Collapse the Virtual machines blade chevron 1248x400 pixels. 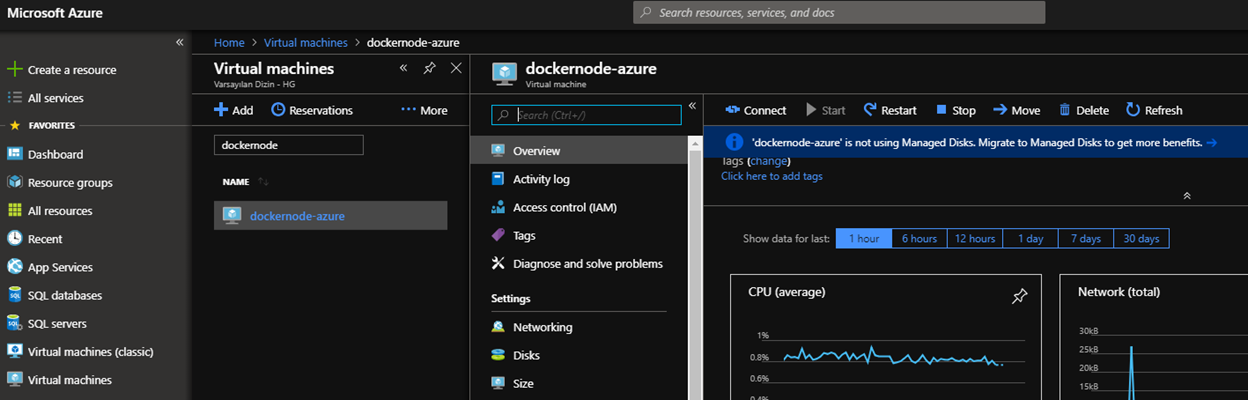pyautogui.click(x=403, y=68)
